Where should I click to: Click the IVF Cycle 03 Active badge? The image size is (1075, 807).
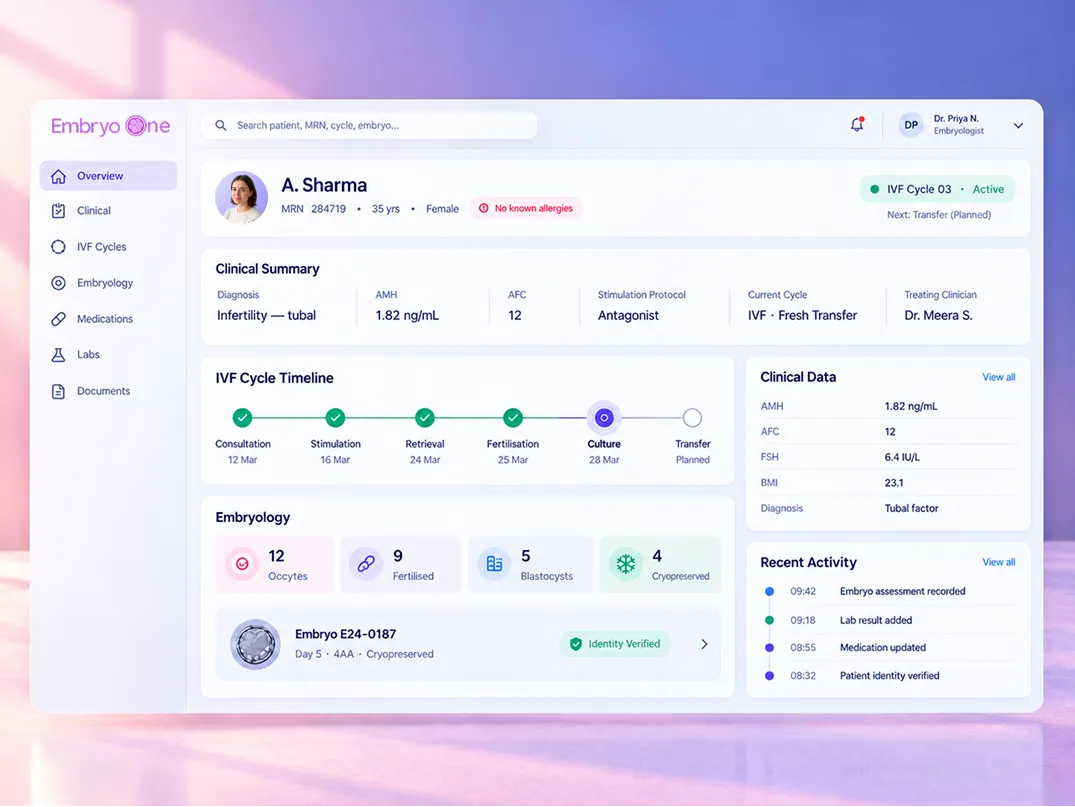point(937,189)
